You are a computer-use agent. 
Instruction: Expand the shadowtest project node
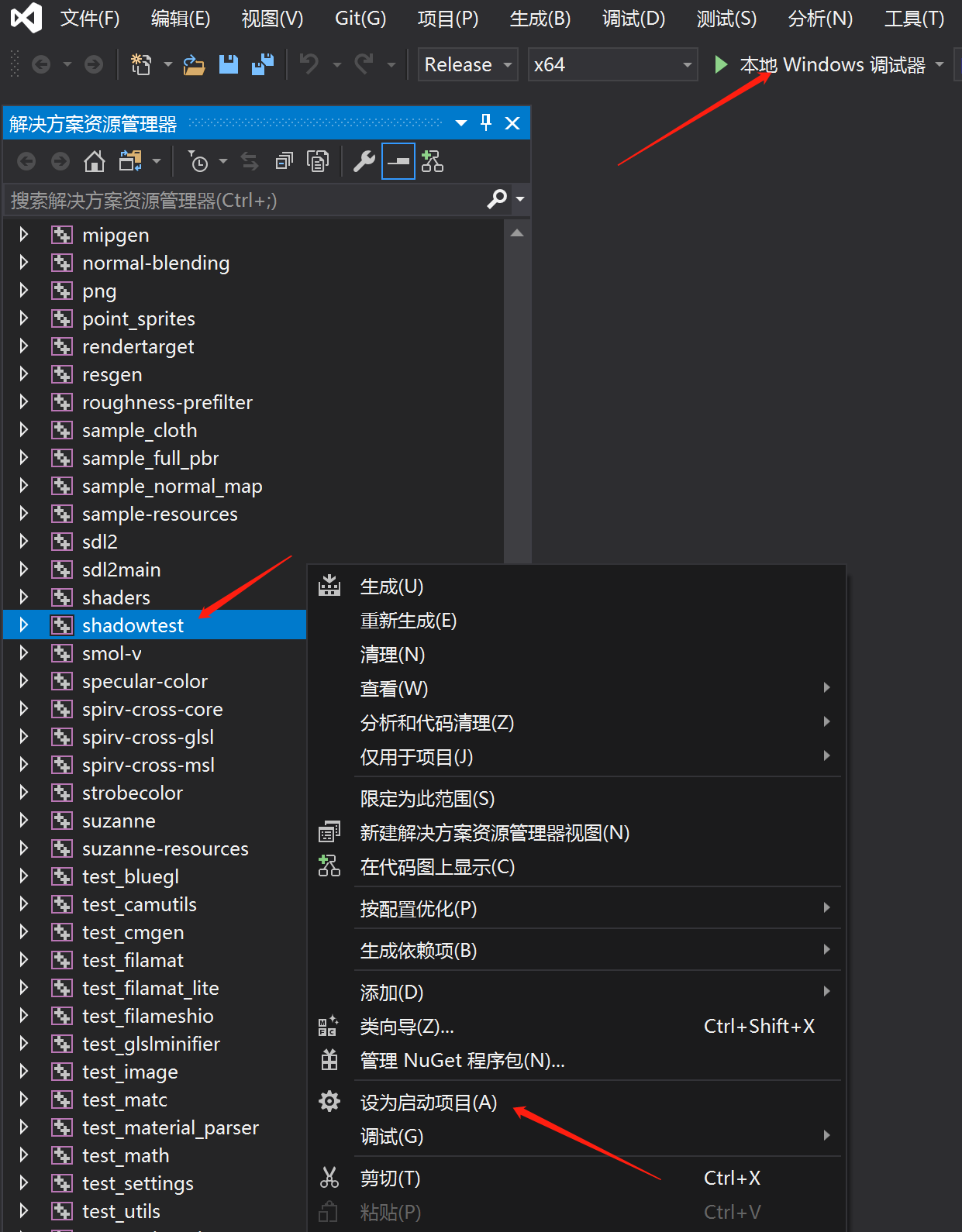click(x=24, y=625)
